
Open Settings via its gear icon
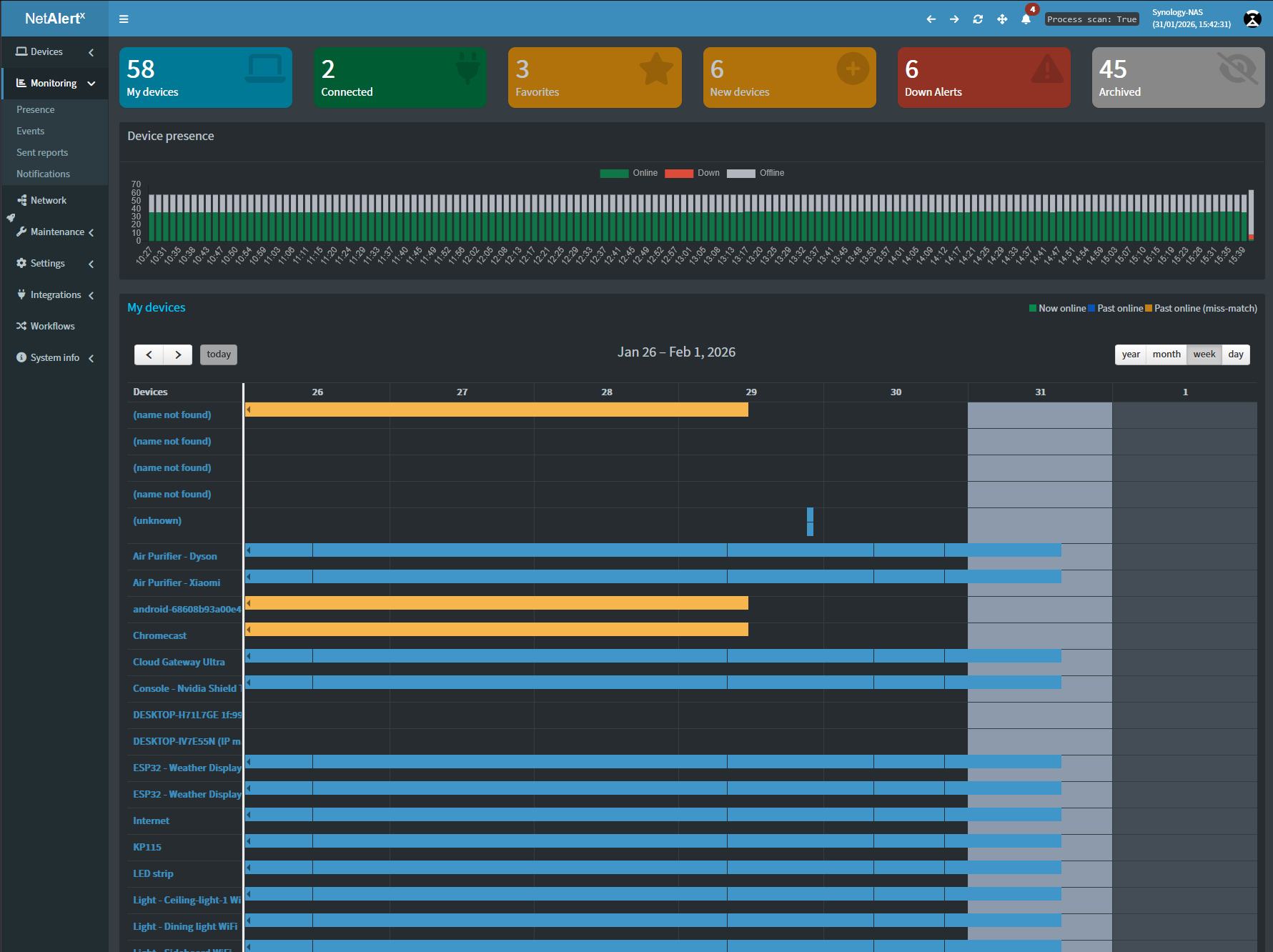[21, 263]
